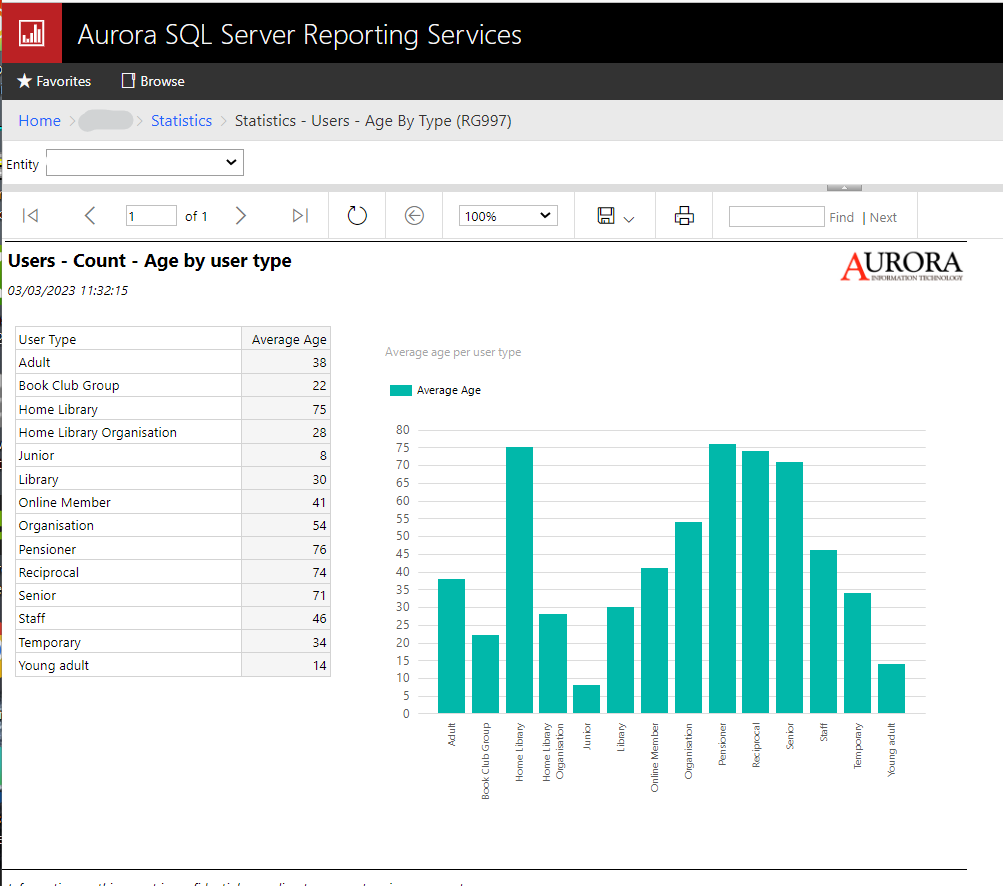Click the Organisation bar in chart

[688, 617]
